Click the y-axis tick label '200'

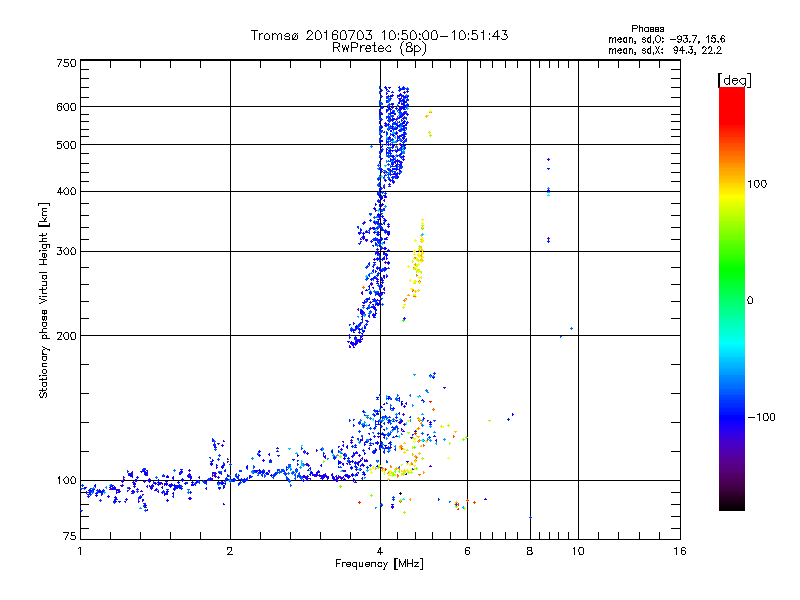tap(67, 336)
